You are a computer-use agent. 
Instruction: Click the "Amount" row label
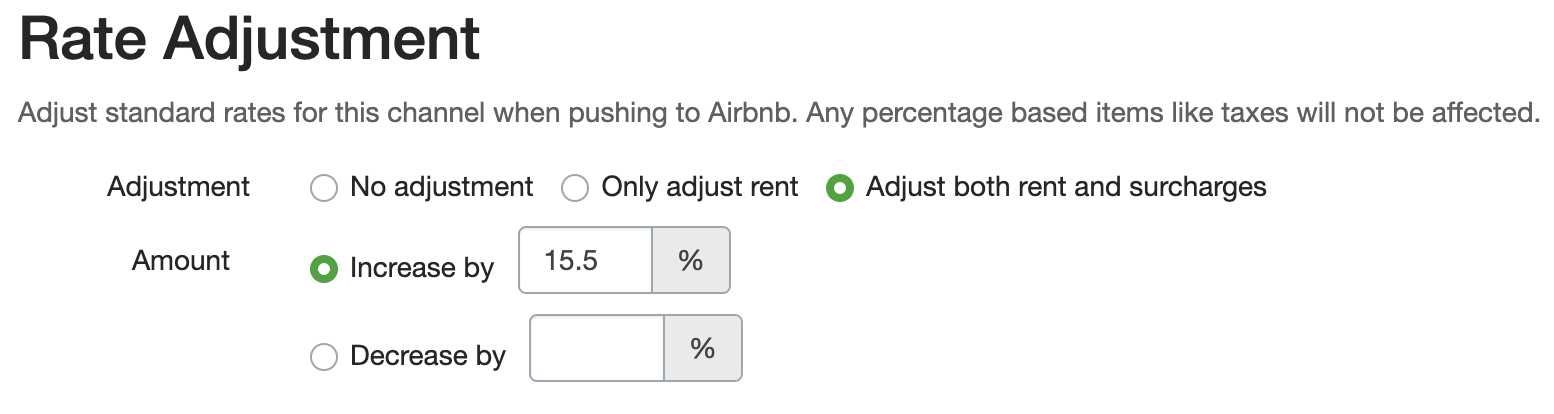tap(181, 261)
